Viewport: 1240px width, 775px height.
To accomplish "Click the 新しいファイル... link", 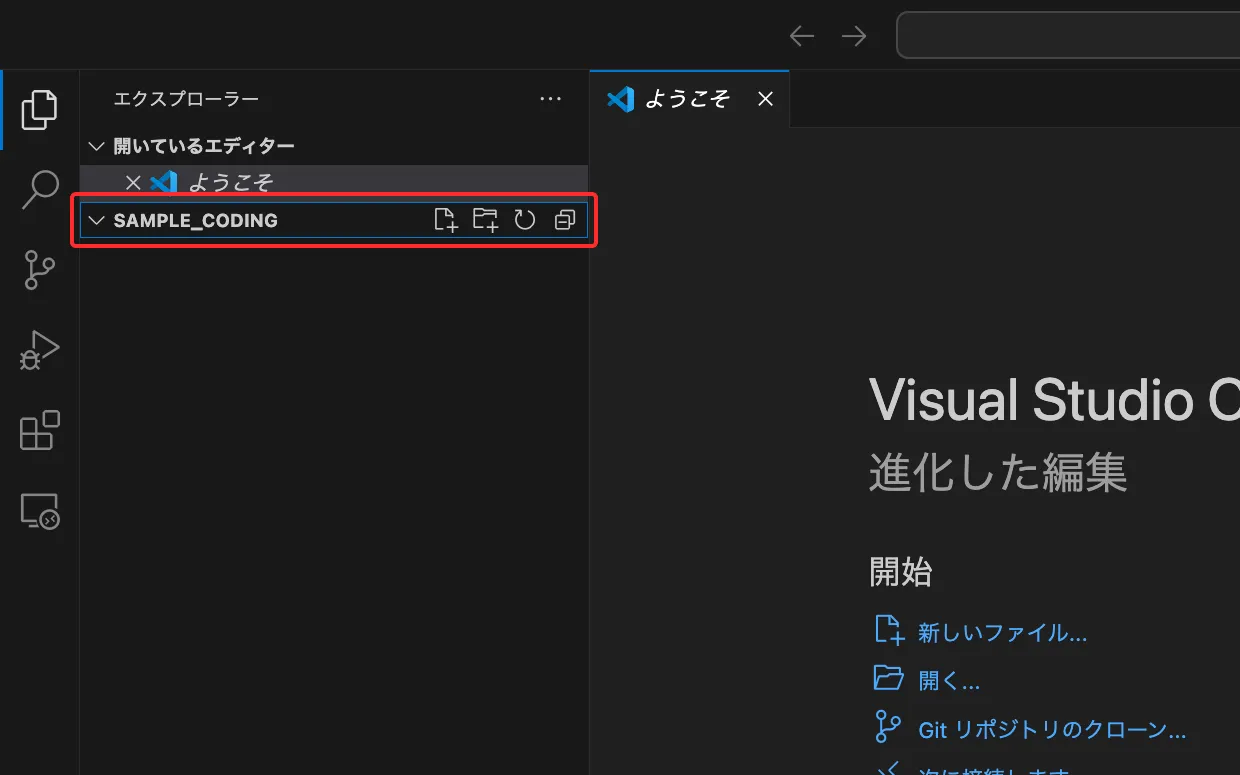I will 1002,633.
